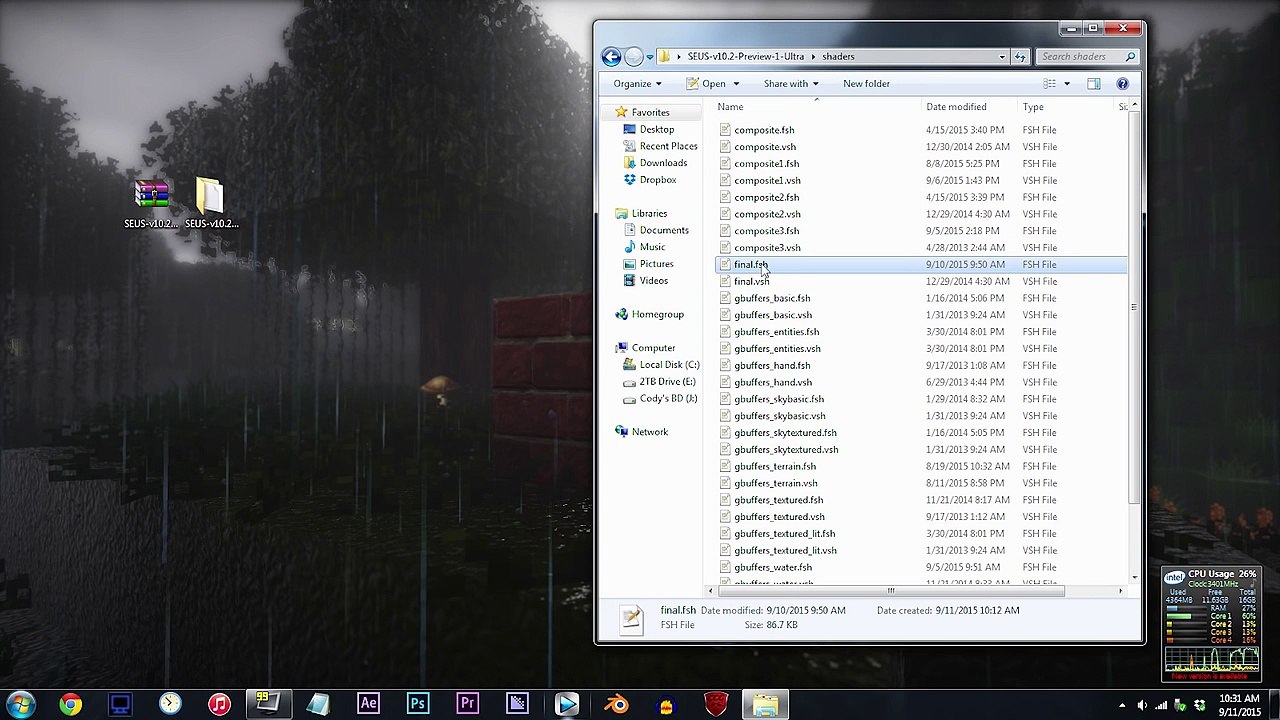The width and height of the screenshot is (1280, 720).
Task: Create a New folder
Action: (x=866, y=84)
